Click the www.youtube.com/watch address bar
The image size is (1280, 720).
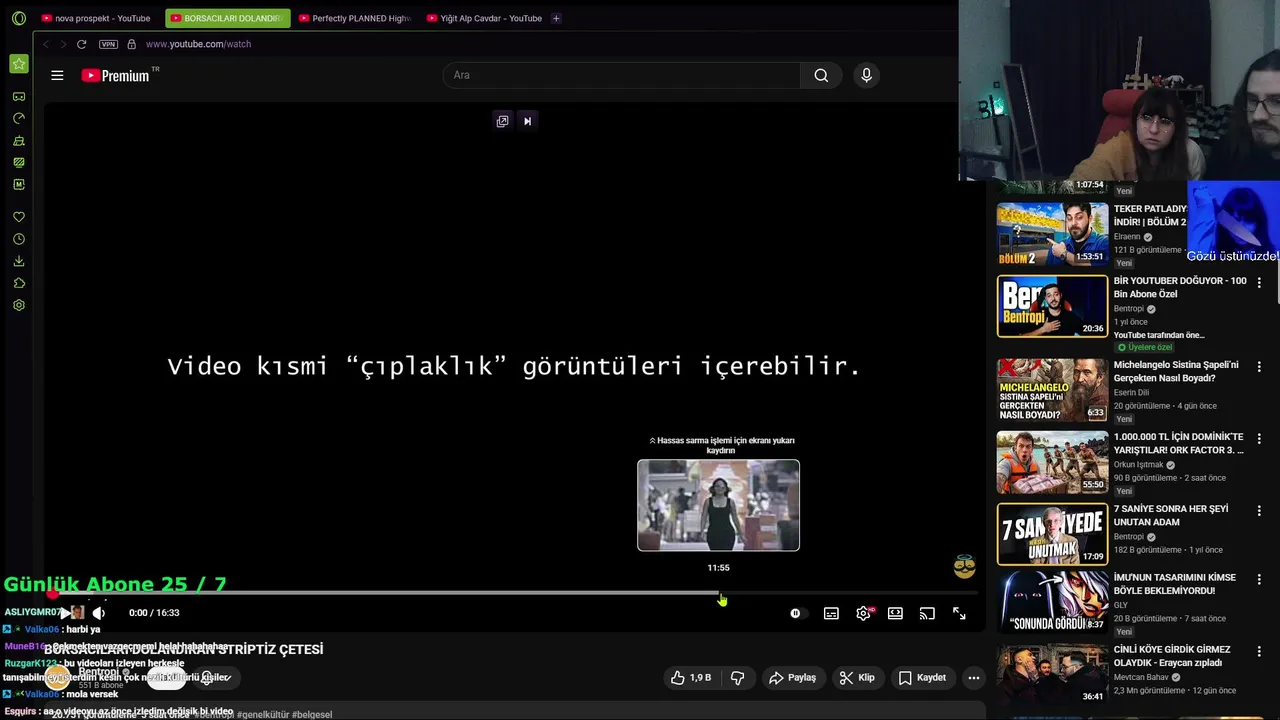click(x=198, y=44)
